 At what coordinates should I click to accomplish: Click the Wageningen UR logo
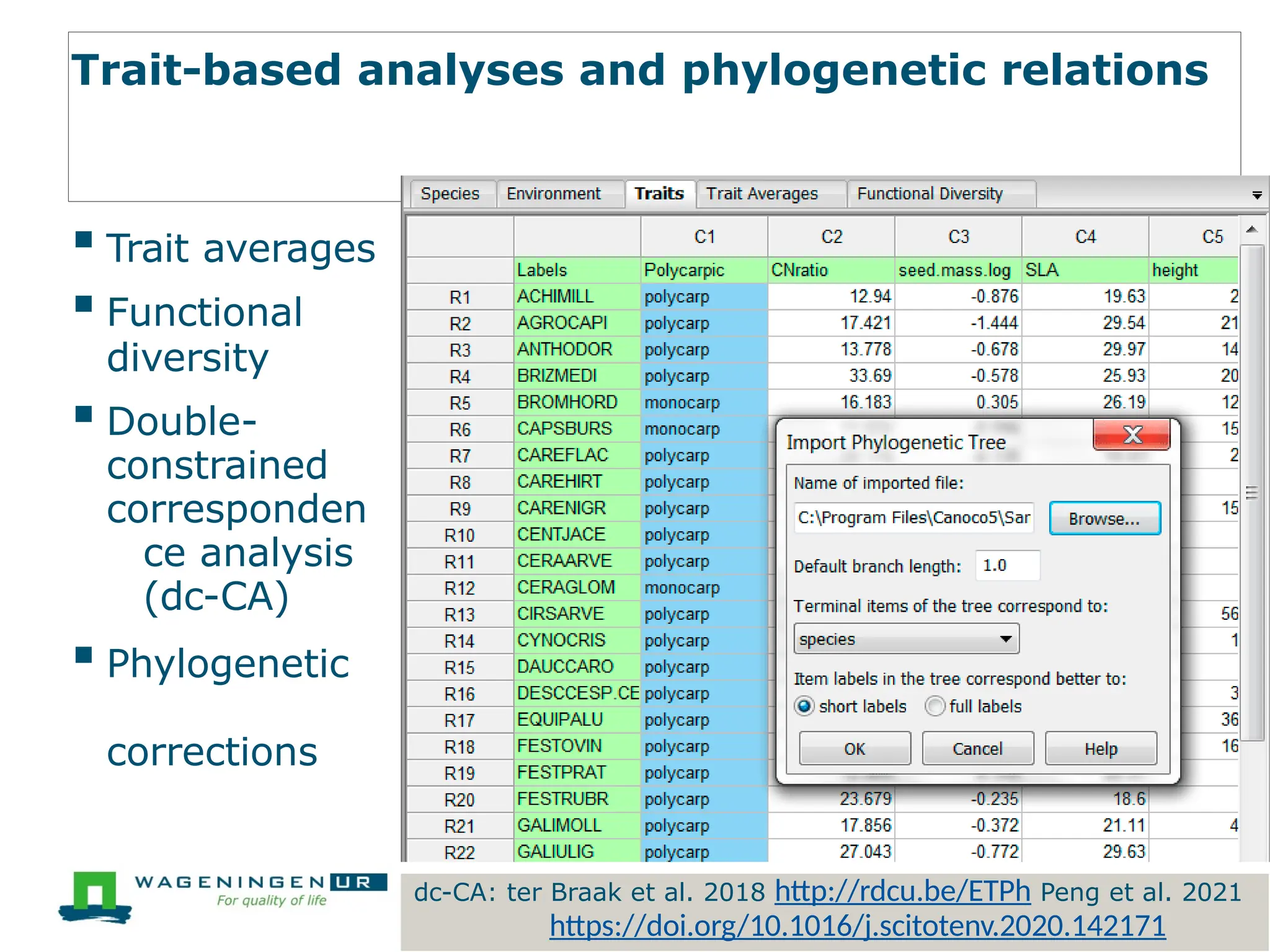[223, 897]
